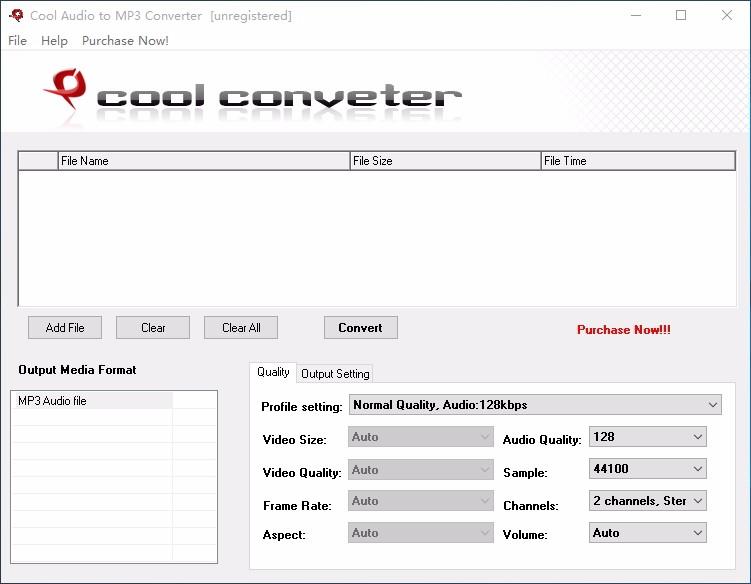Screen dimensions: 751x584
Task: Expand the Profile setting dropdown
Action: (x=535, y=405)
